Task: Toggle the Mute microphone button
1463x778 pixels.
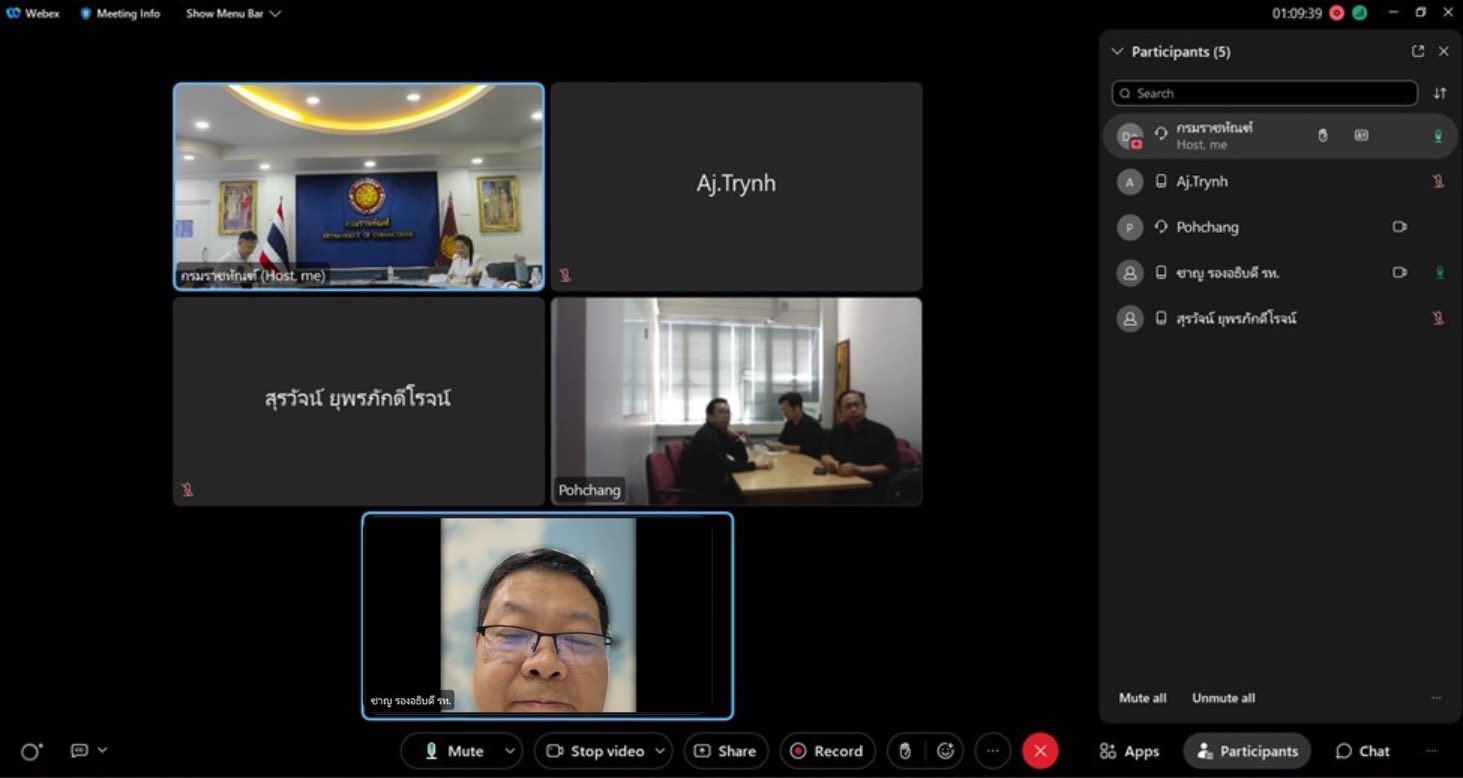Action: [454, 751]
